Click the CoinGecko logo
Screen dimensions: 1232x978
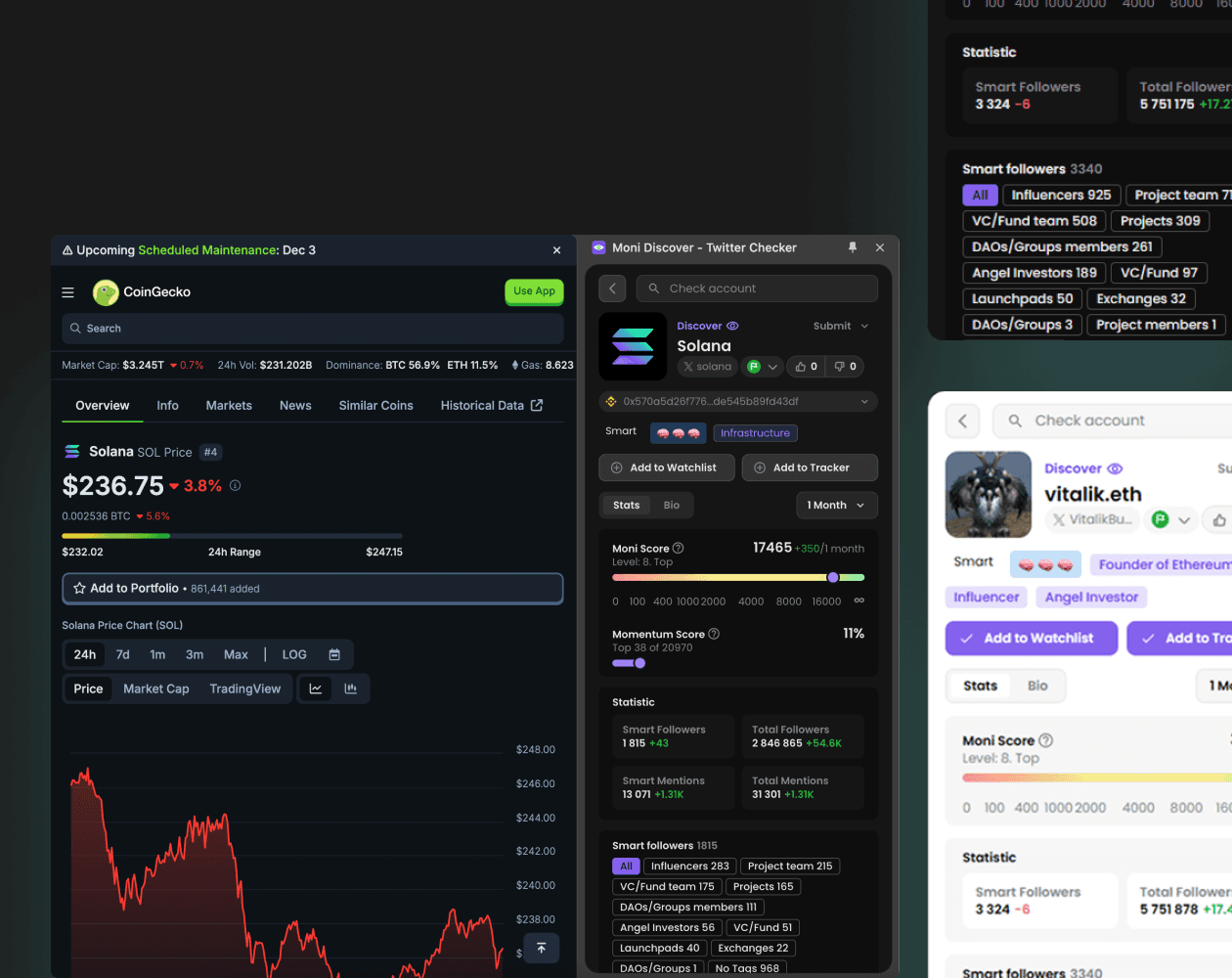[142, 291]
